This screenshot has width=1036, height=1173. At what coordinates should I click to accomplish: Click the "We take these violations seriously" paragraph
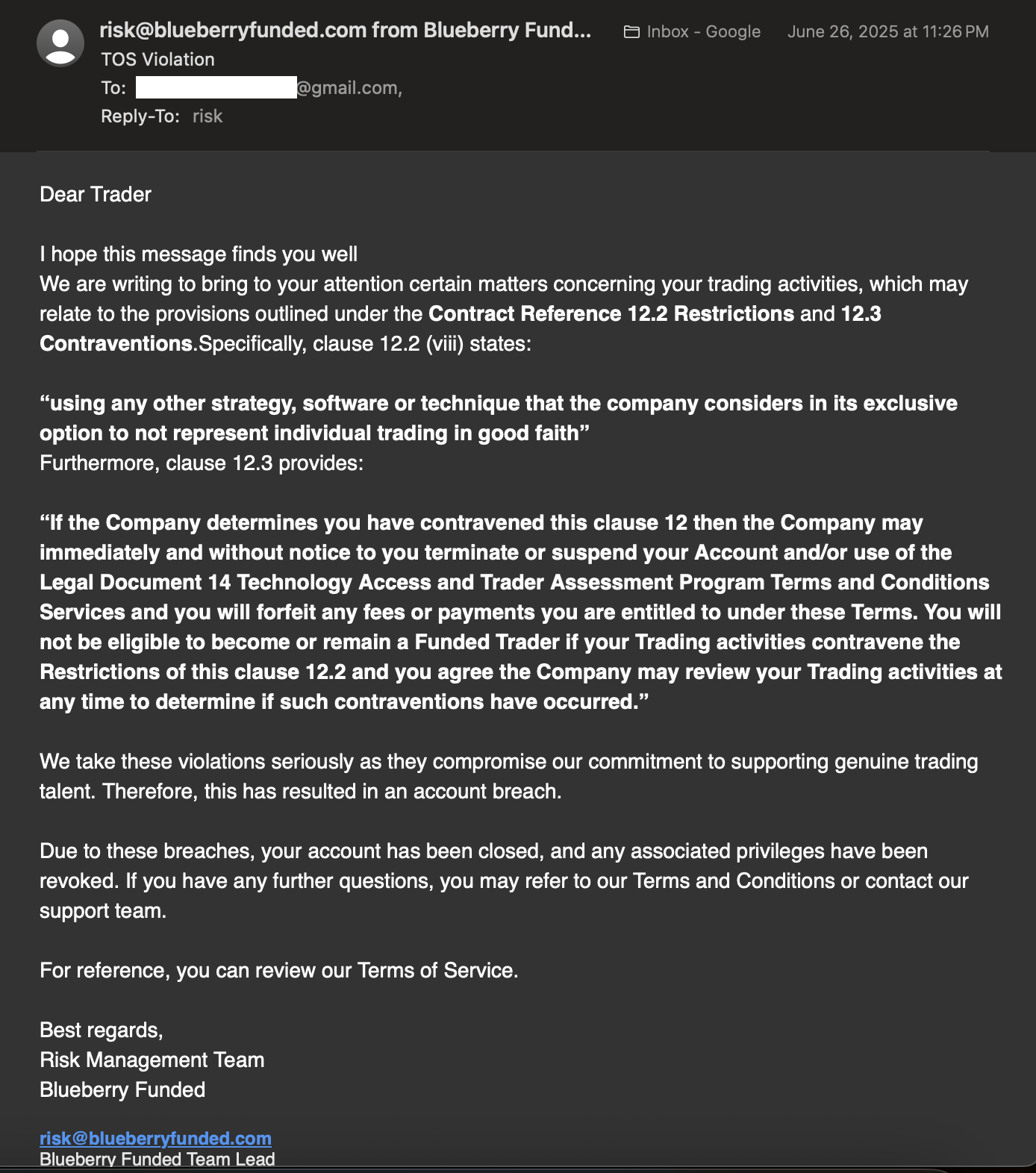pyautogui.click(x=508, y=776)
